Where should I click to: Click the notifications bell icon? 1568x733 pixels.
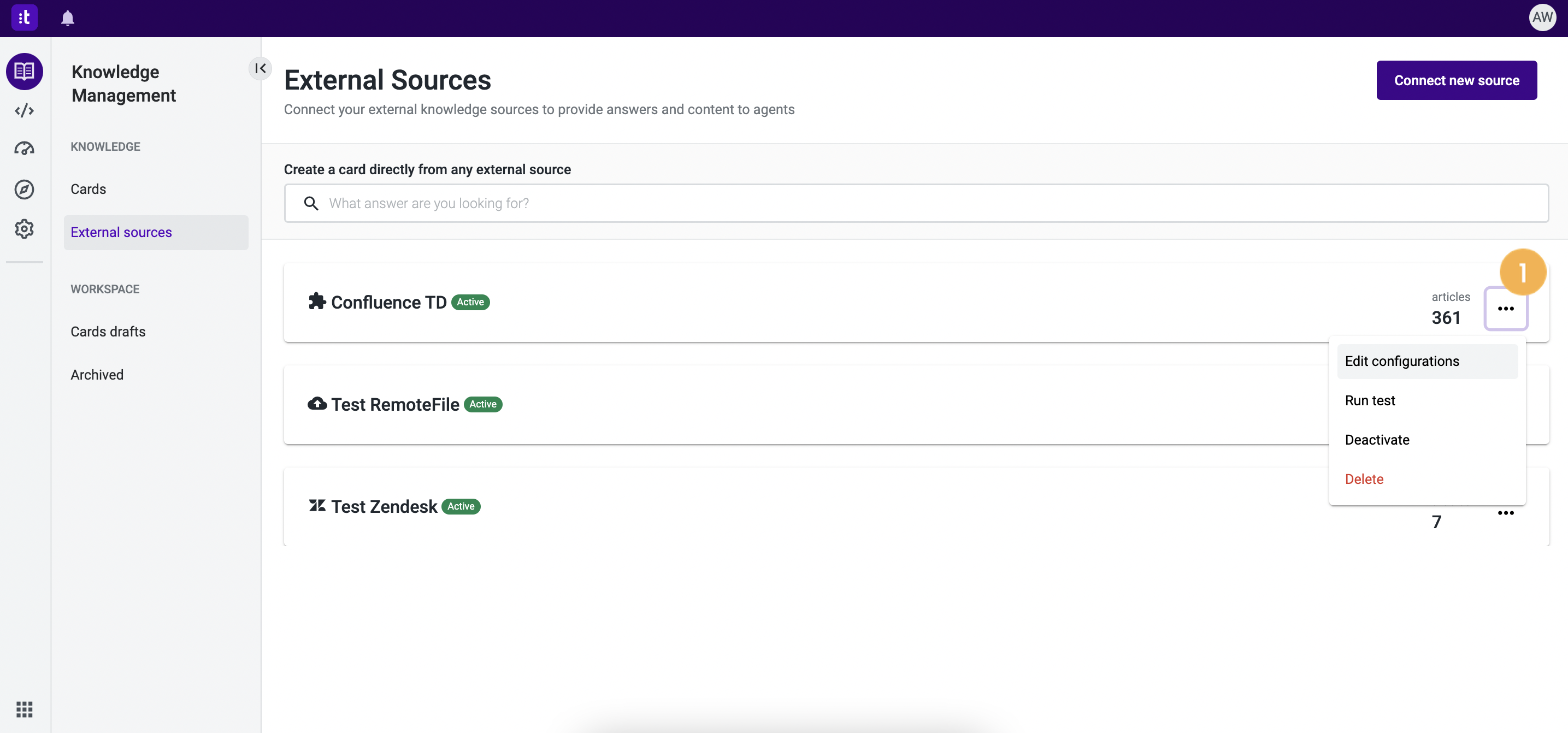(x=67, y=17)
